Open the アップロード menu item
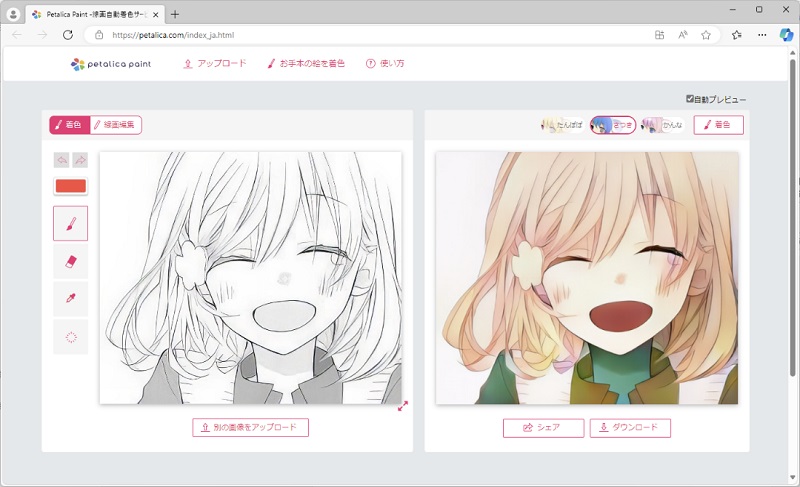Screen dimensions: 800x487 (x=215, y=64)
